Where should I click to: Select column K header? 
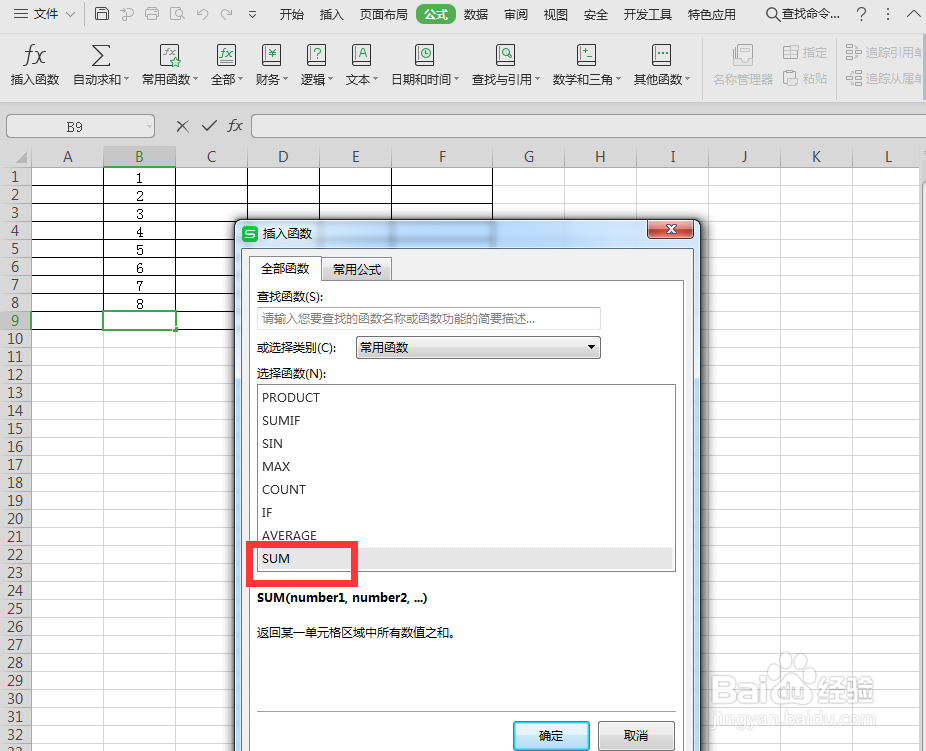(816, 156)
